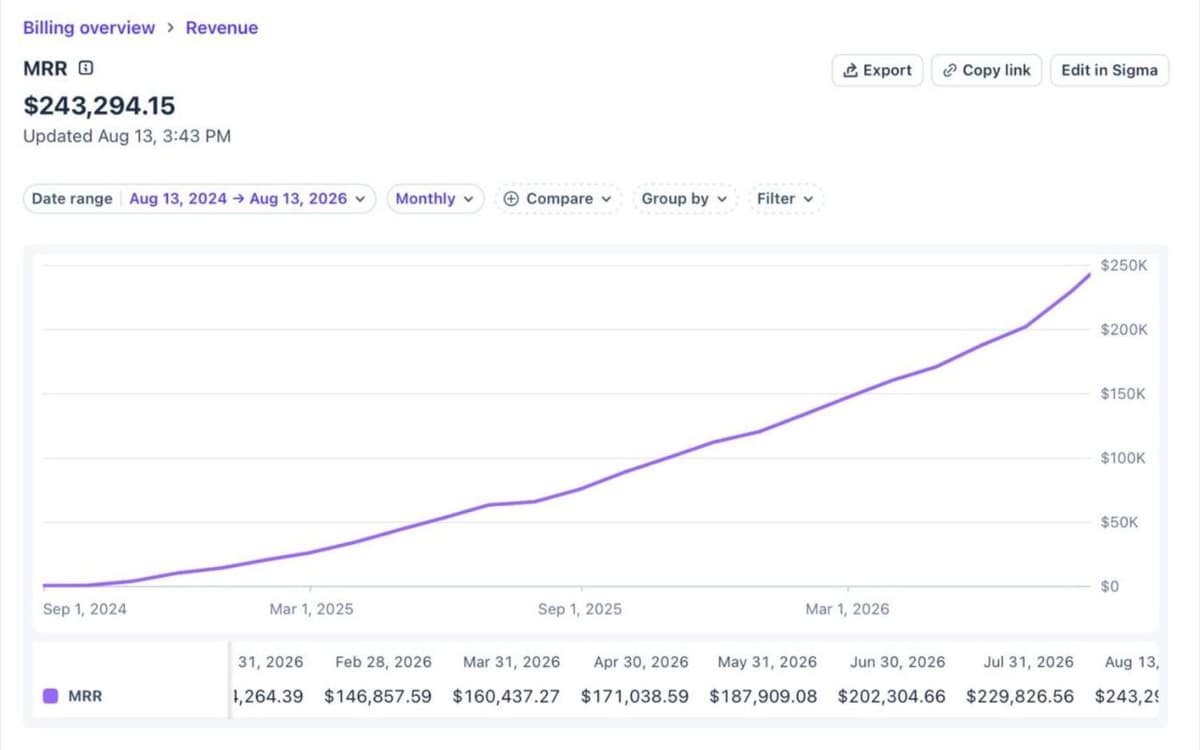
Task: Select the Jun 30, 2026 column header
Action: (x=897, y=662)
